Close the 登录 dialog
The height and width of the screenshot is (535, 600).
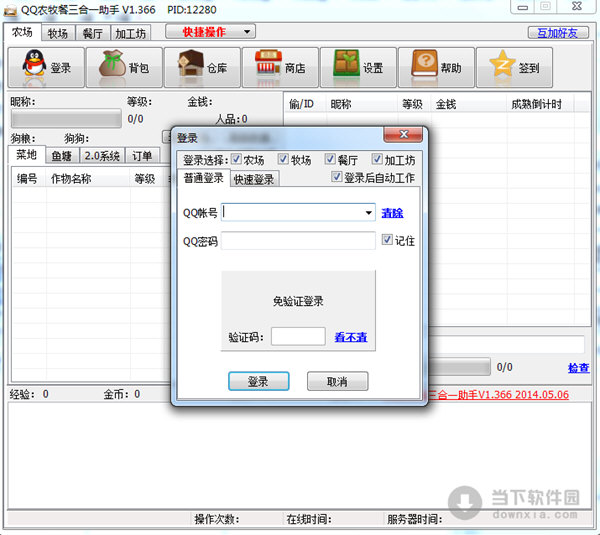click(x=403, y=134)
